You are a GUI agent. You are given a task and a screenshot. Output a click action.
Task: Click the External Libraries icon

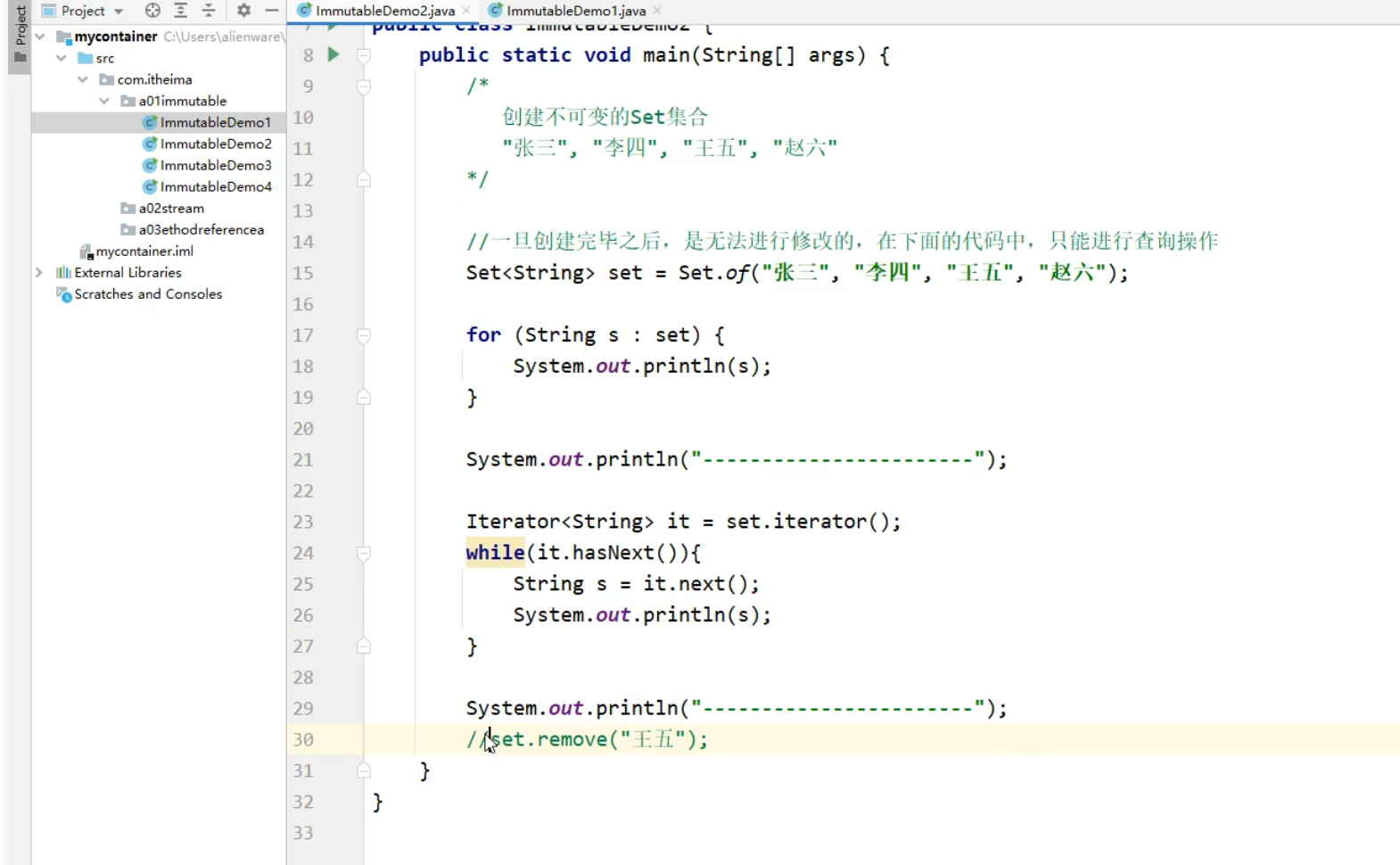coord(63,272)
